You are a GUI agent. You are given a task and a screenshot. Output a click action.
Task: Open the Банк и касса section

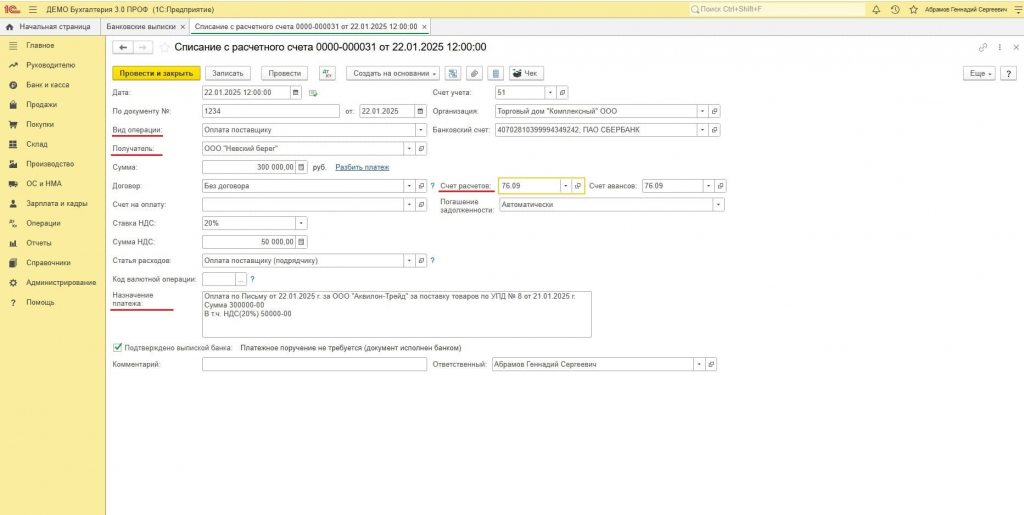point(48,85)
